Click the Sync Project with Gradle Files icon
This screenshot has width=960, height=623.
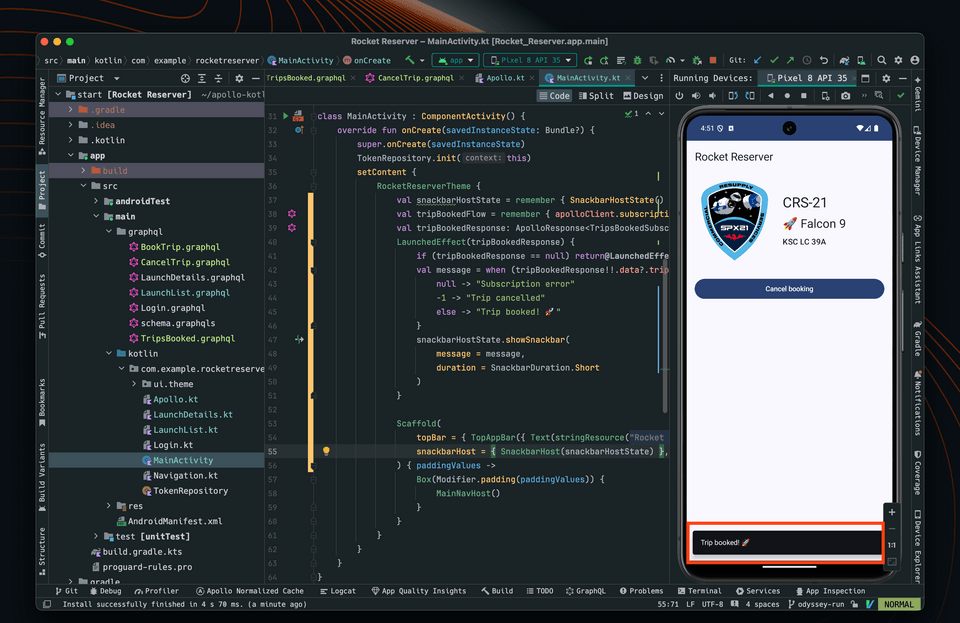pos(844,60)
